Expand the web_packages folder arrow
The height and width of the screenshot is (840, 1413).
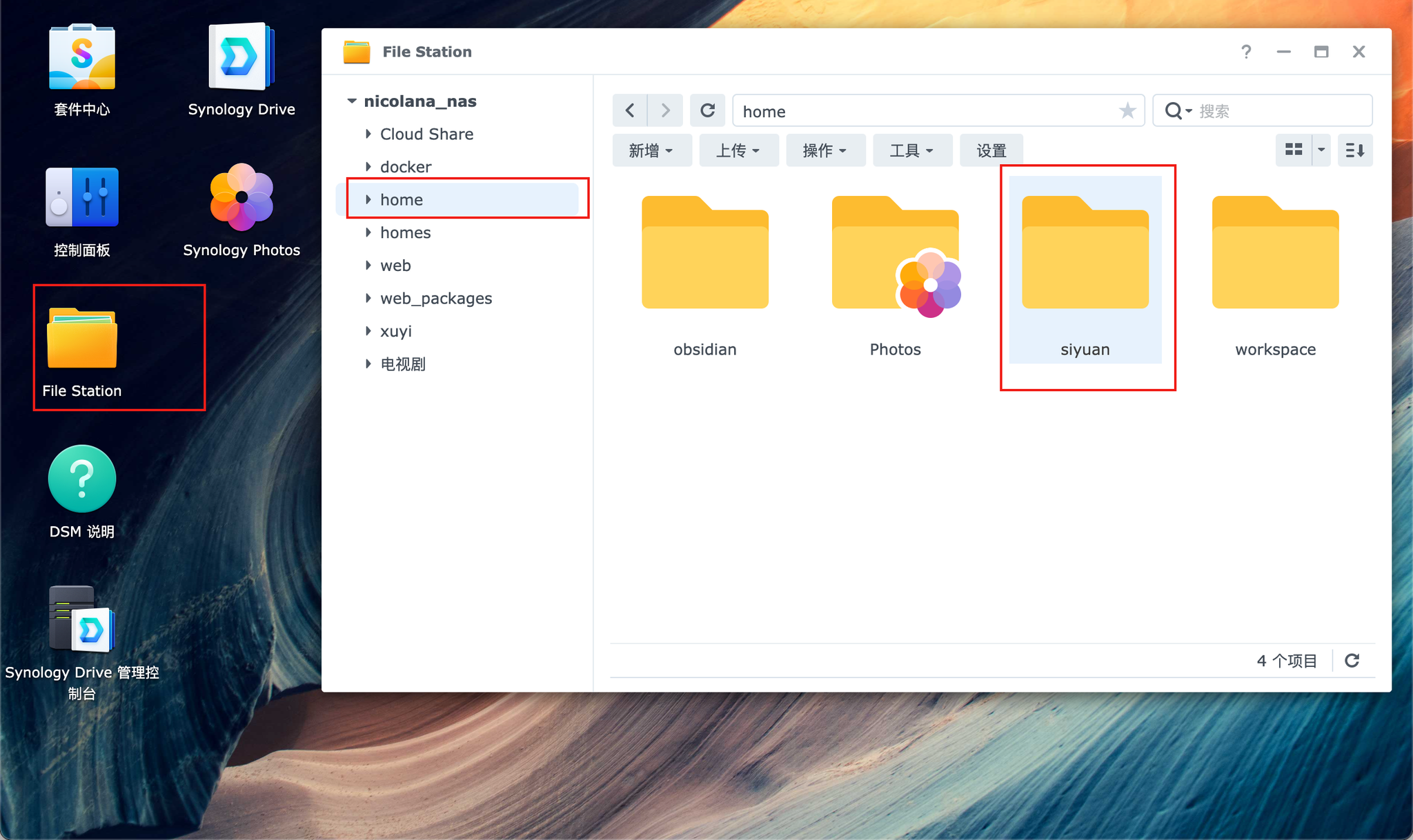click(368, 298)
